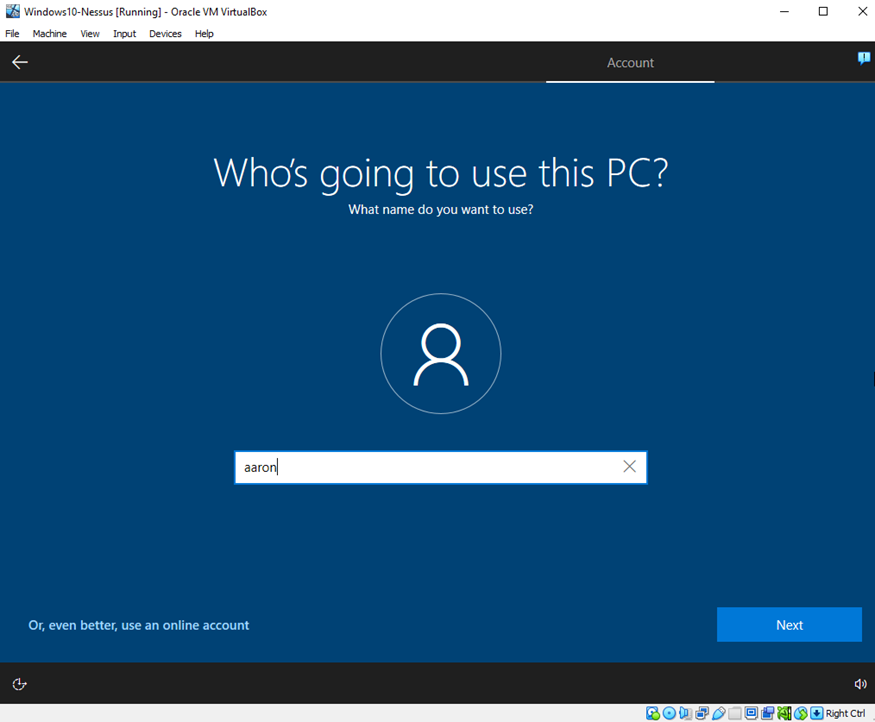This screenshot has width=875, height=722.
Task: Open the Machine menu
Action: pyautogui.click(x=49, y=34)
